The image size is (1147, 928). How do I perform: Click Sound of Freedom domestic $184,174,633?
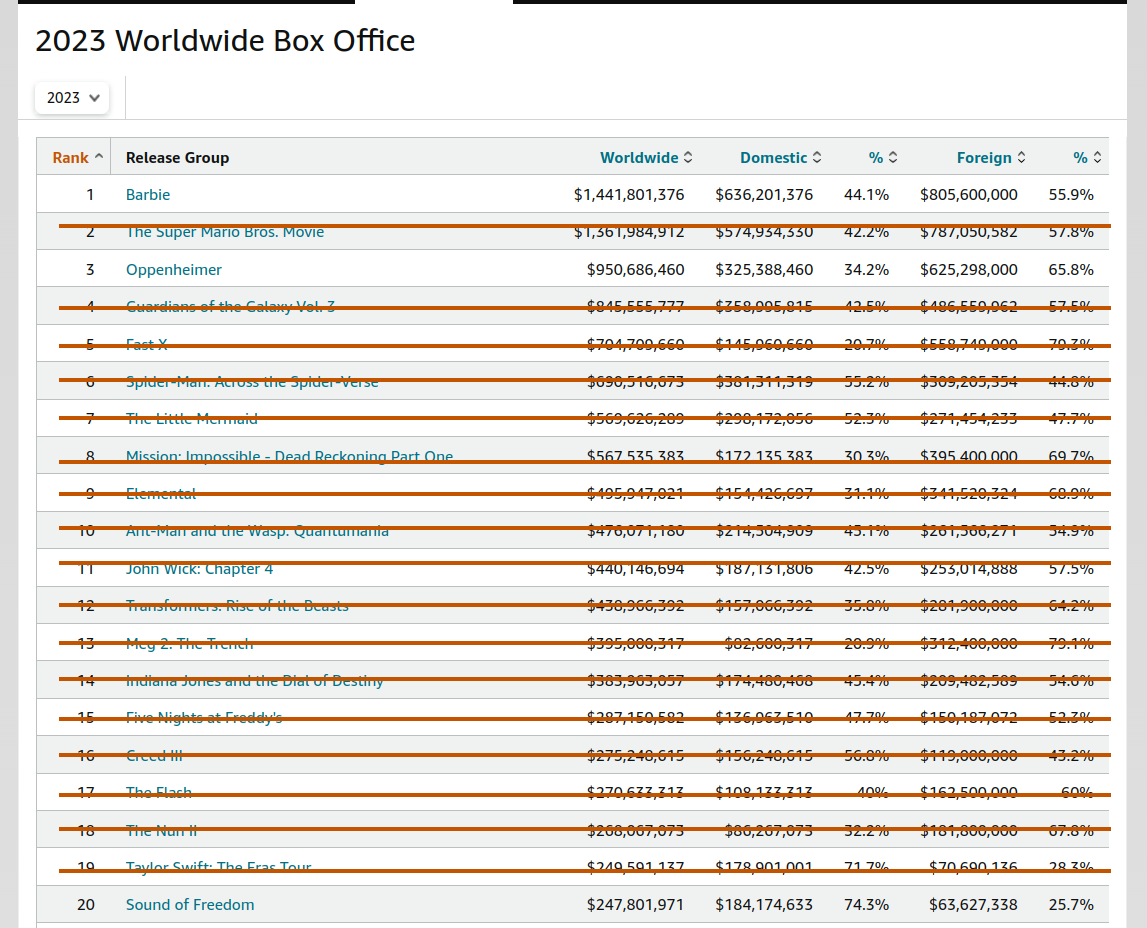point(764,905)
